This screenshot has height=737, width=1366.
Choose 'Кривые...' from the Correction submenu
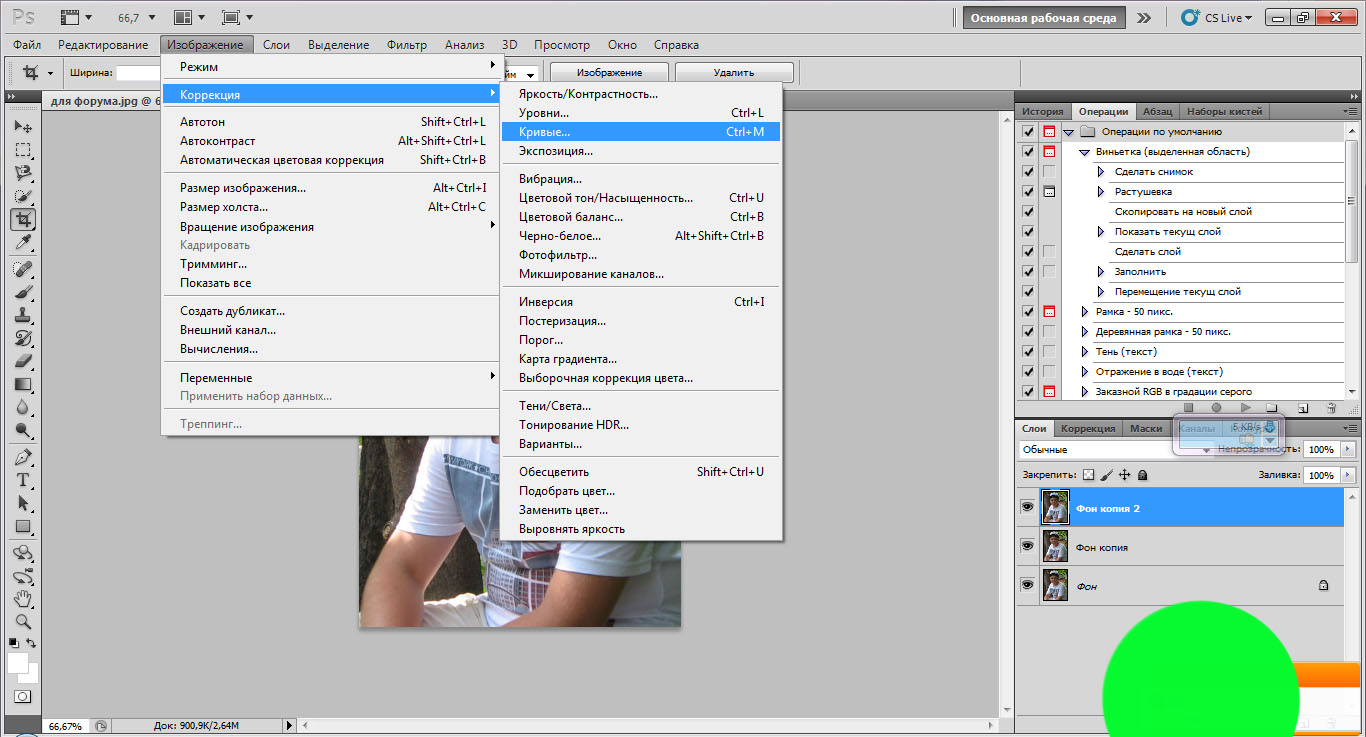click(545, 132)
